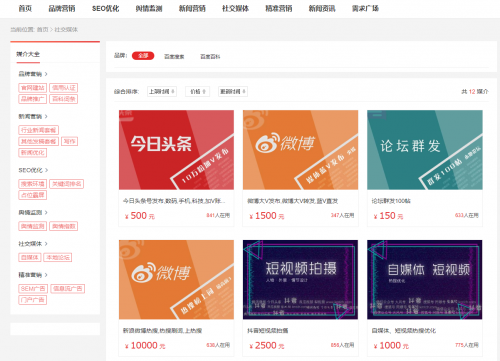Viewport: 500px width, 361px height.
Task: Pick the 官网建站 sidebar tag
Action: [x=33, y=88]
